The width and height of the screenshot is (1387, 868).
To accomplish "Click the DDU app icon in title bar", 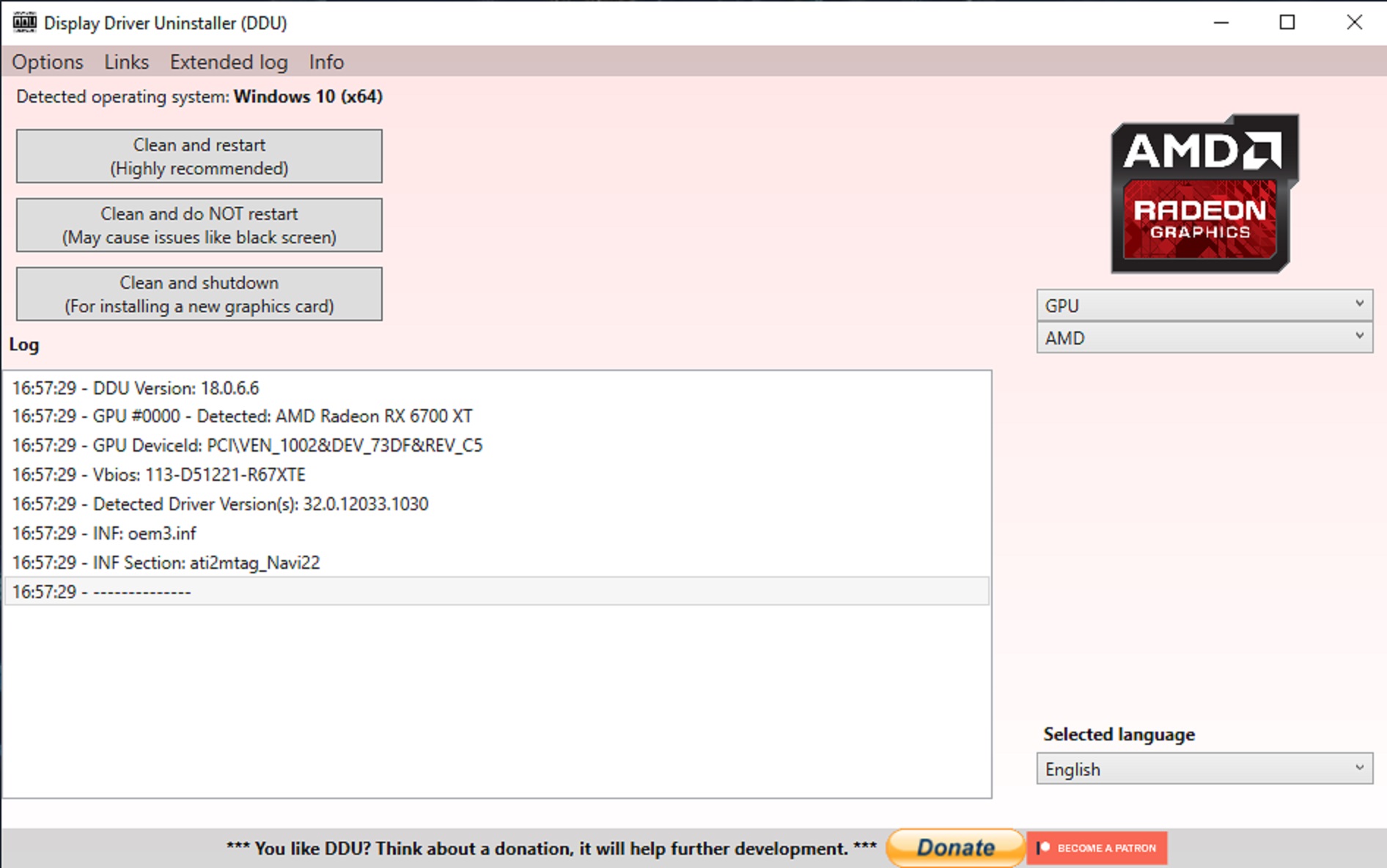I will click(x=24, y=22).
